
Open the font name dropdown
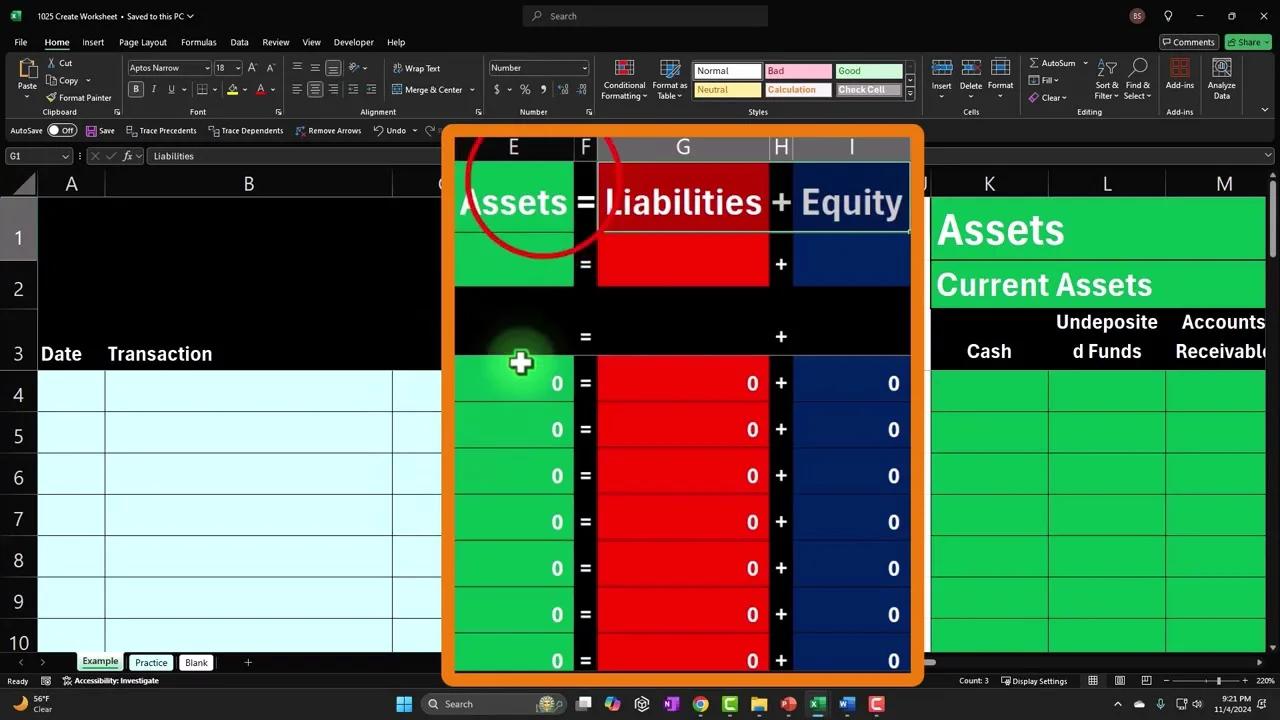tap(207, 67)
